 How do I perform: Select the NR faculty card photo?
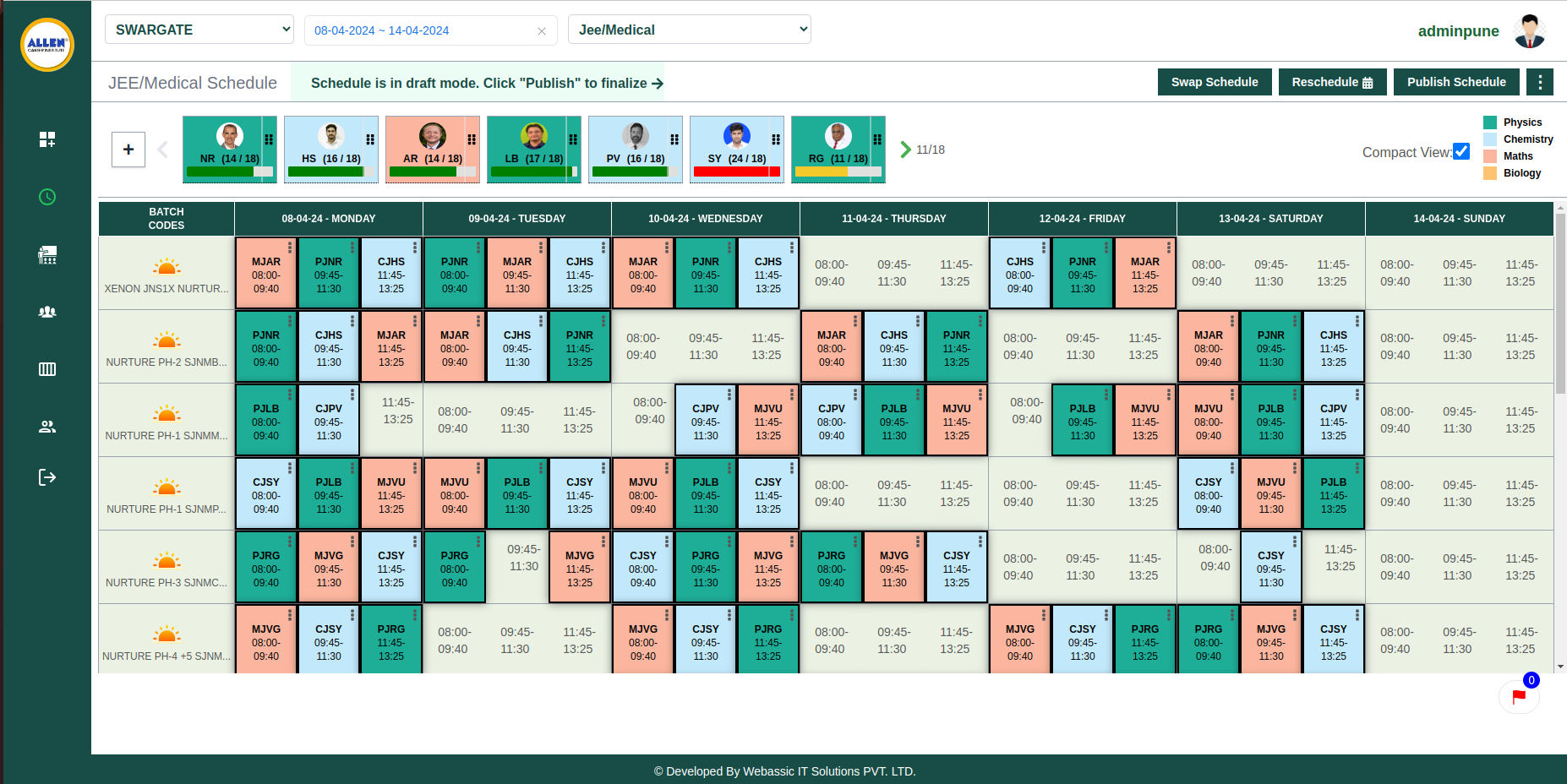click(x=230, y=135)
